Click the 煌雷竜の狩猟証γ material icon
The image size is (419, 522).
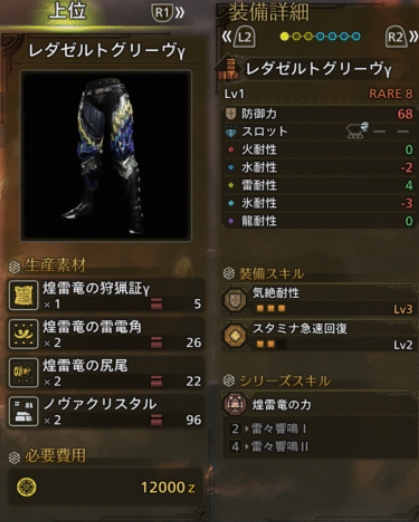pos(23,295)
